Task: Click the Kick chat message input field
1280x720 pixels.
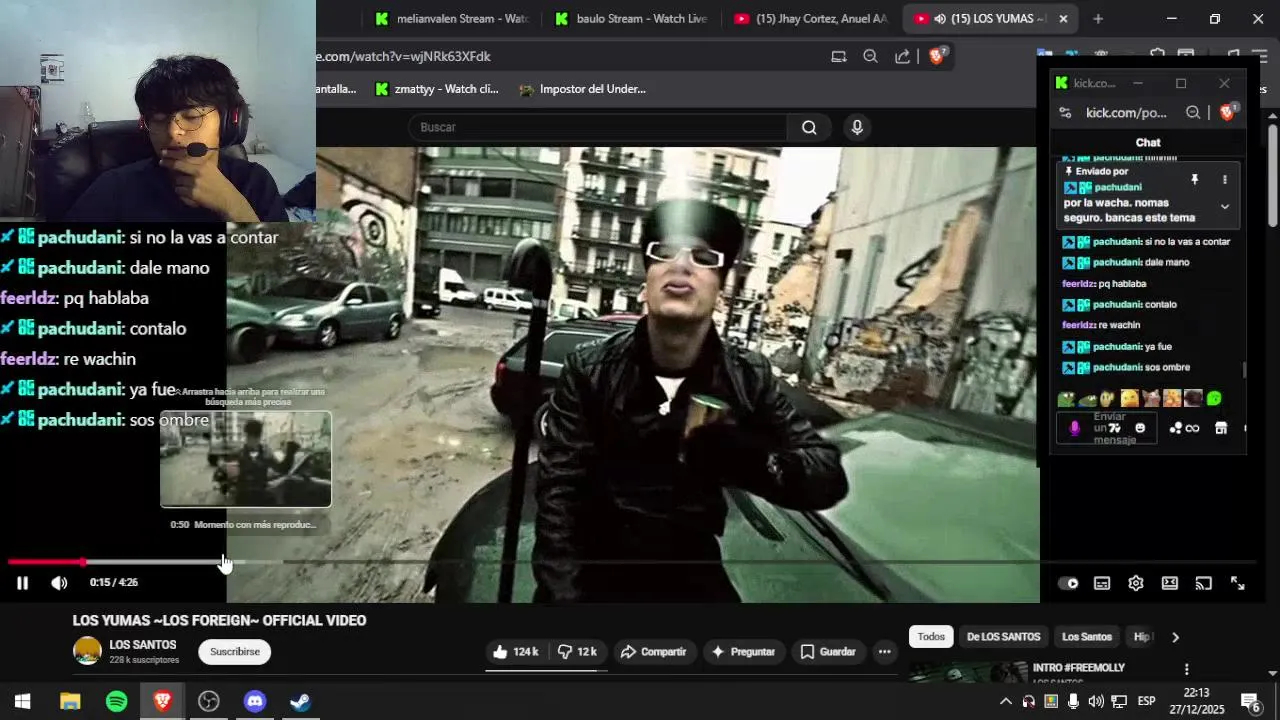Action: 1109,428
